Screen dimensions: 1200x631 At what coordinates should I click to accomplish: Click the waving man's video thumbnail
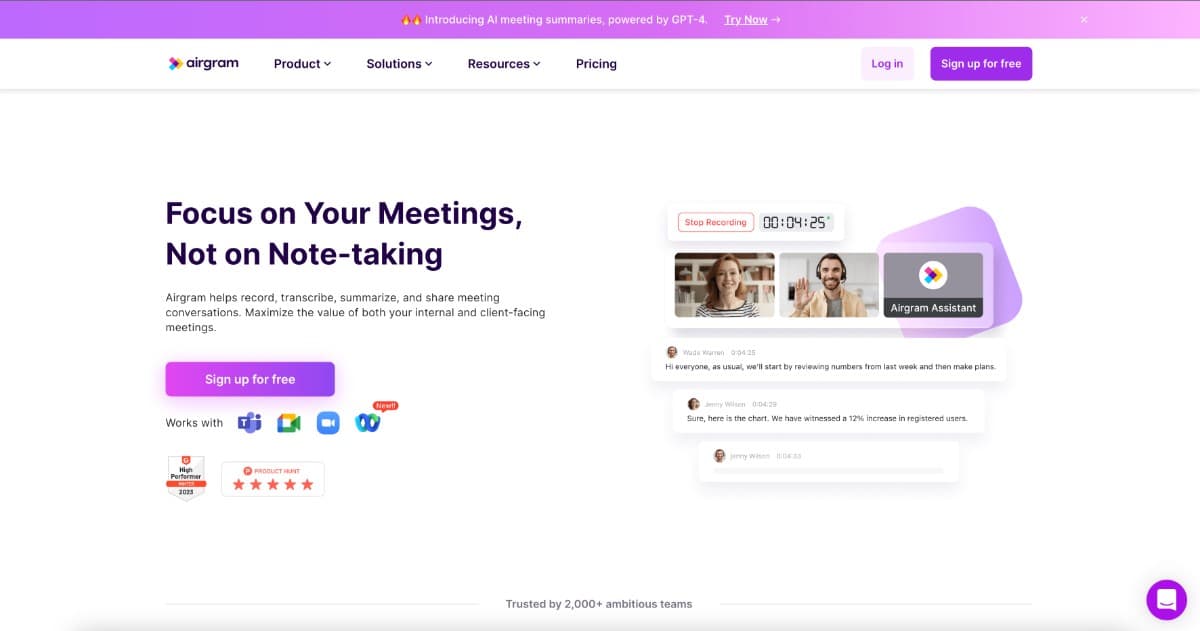tap(829, 285)
